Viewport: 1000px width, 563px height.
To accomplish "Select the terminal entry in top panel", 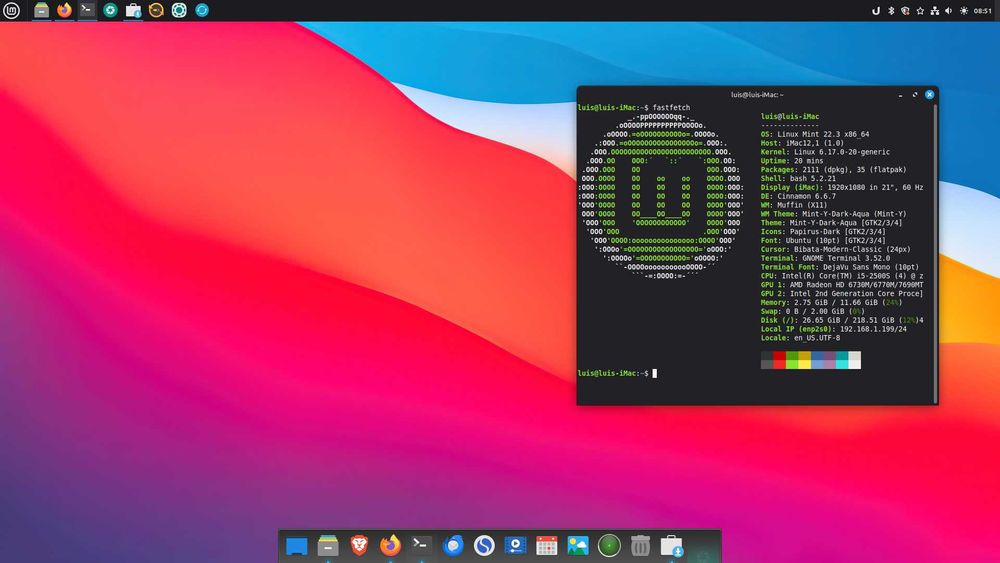I will [x=87, y=10].
